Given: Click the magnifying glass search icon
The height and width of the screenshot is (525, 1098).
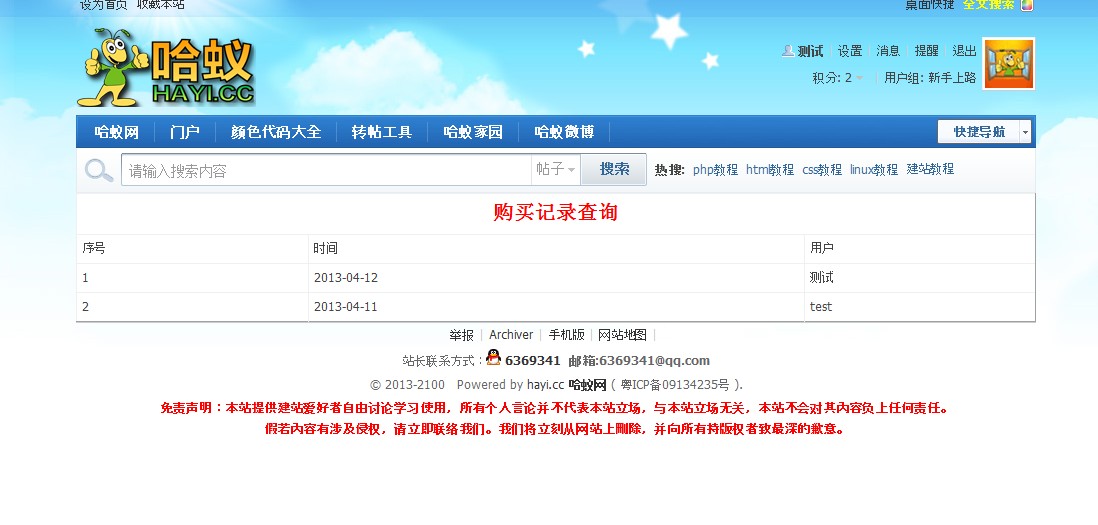Looking at the screenshot, I should (99, 170).
